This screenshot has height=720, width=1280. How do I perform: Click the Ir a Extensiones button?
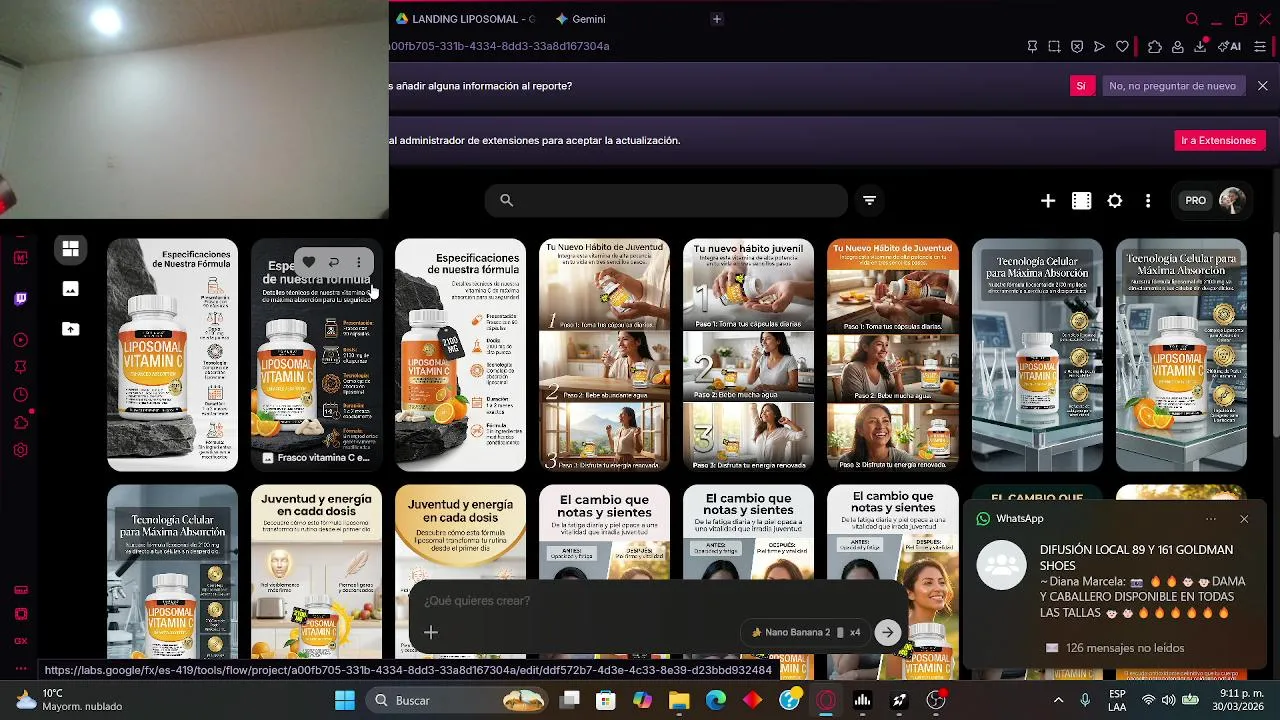[x=1218, y=141]
